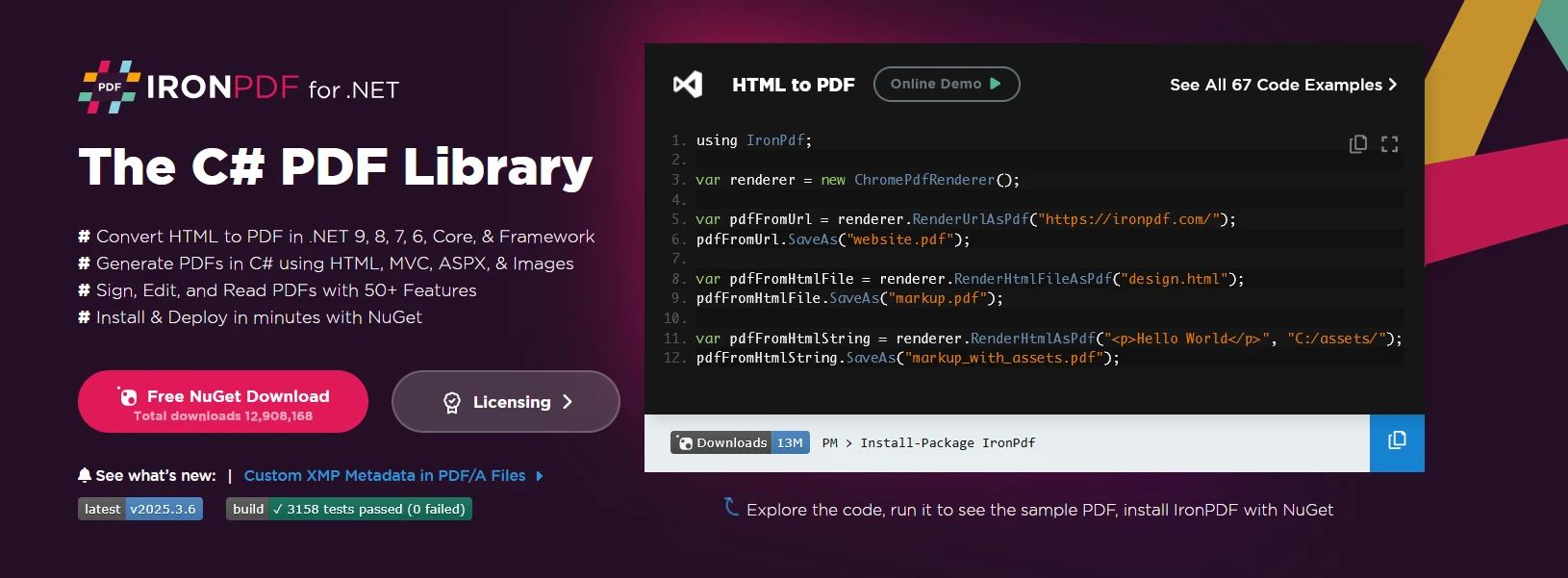Click the NuGet icon in Downloads badge
The width and height of the screenshot is (1568, 578).
[685, 442]
